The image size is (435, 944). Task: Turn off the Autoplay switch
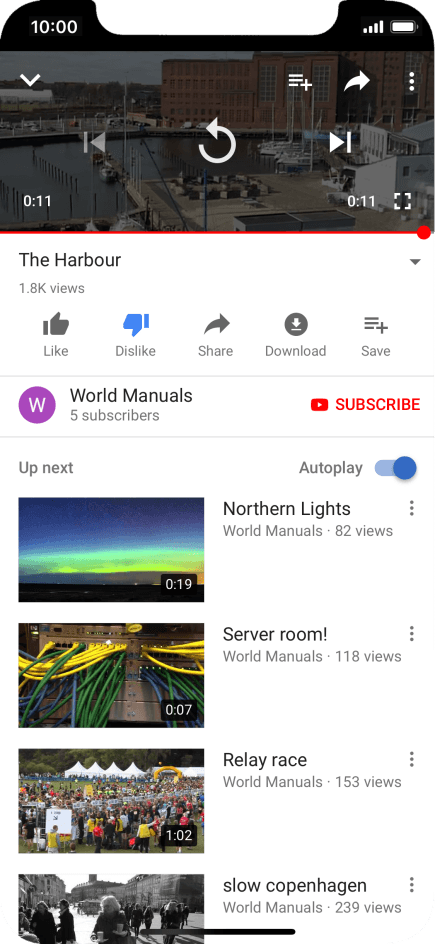click(x=396, y=468)
